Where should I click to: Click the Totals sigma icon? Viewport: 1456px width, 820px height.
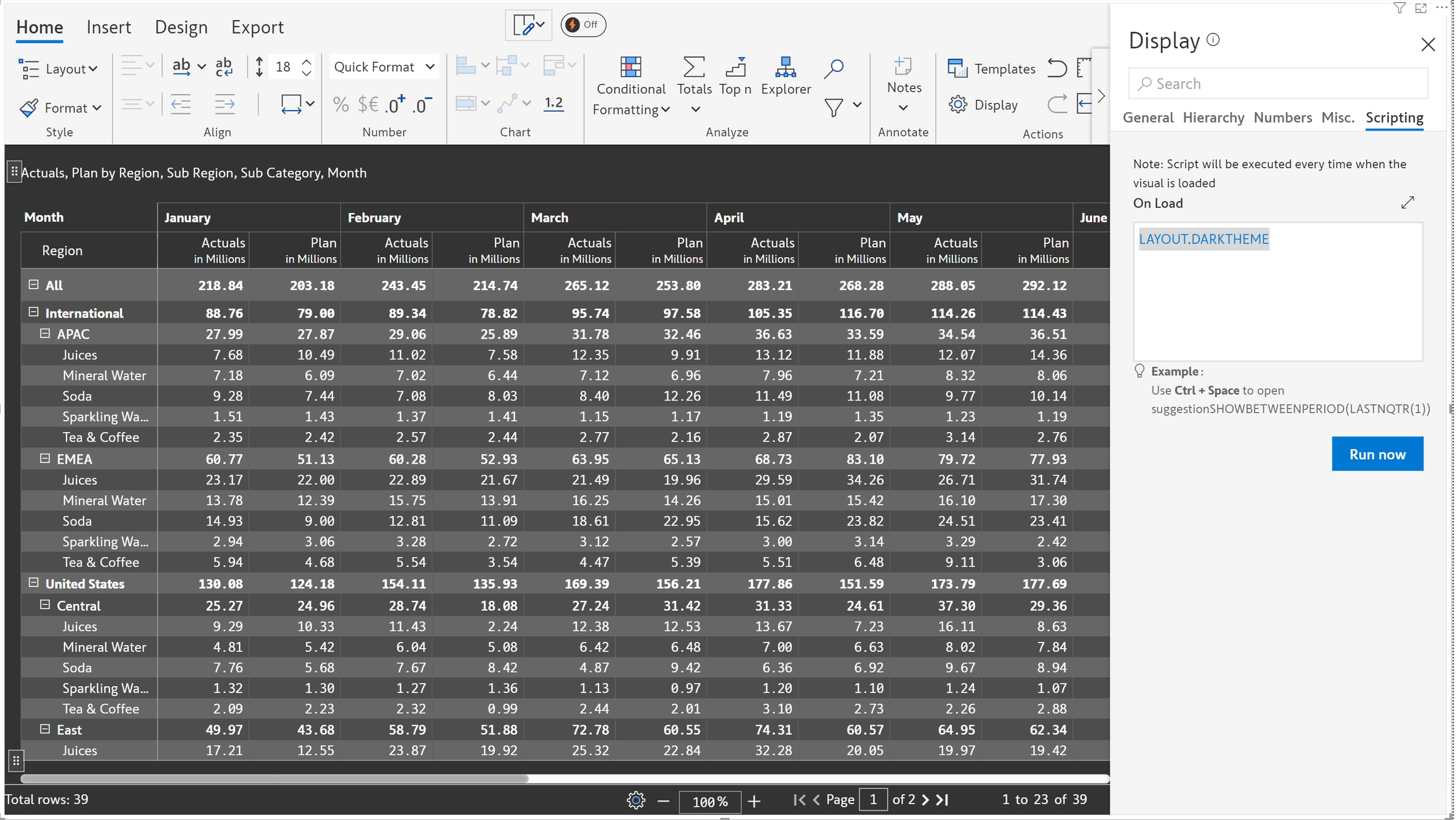tap(694, 67)
